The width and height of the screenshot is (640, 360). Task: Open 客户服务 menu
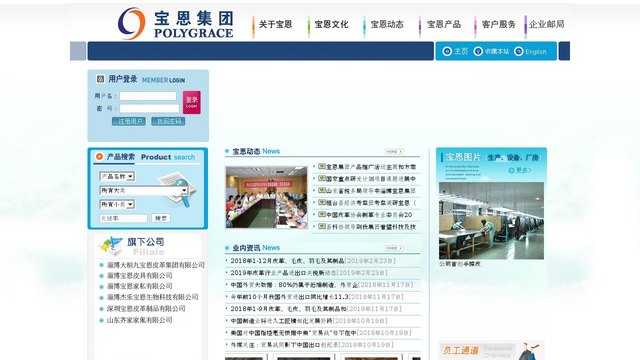pos(498,24)
